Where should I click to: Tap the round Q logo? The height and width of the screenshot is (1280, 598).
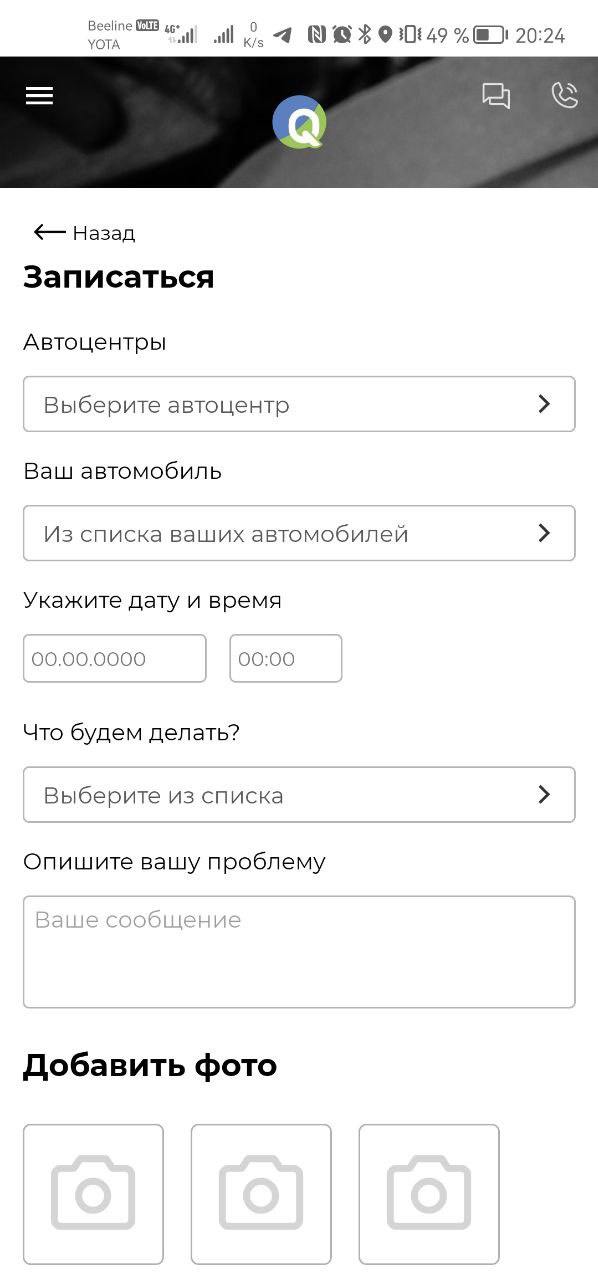pyautogui.click(x=299, y=122)
